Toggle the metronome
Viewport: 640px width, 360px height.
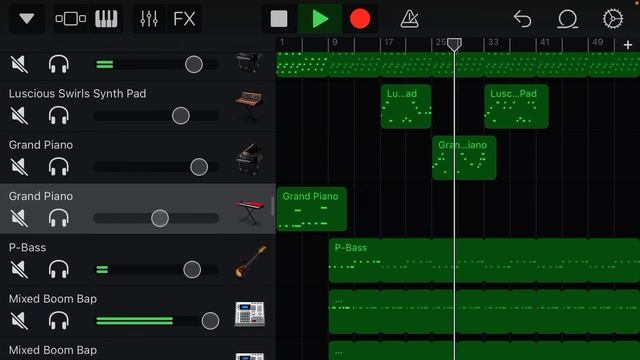(409, 19)
